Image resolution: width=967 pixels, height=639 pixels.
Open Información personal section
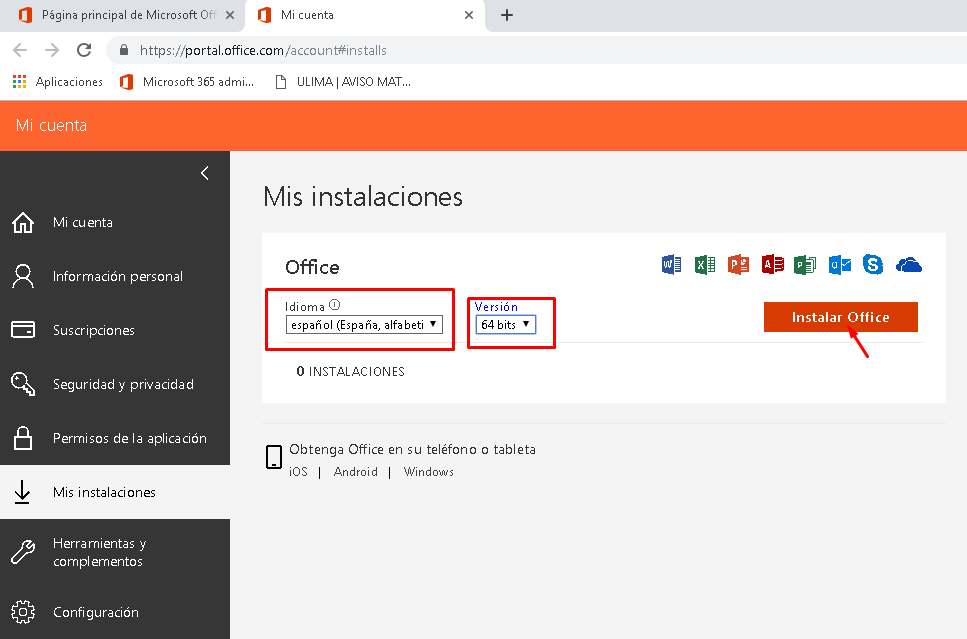pos(115,276)
